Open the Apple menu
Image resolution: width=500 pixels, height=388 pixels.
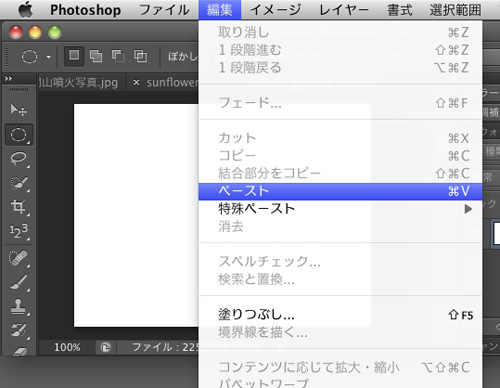(26, 9)
